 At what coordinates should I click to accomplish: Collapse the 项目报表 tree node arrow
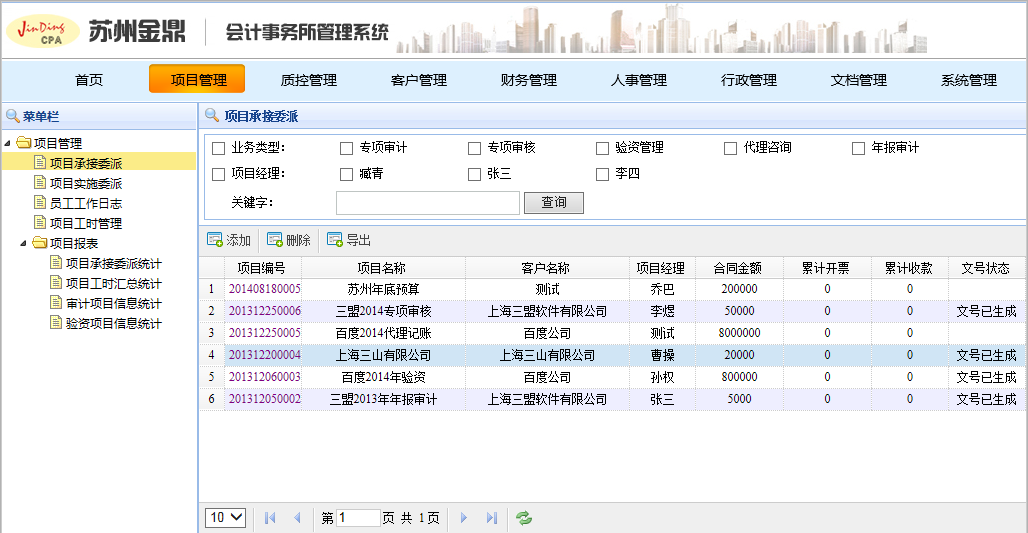[x=24, y=243]
